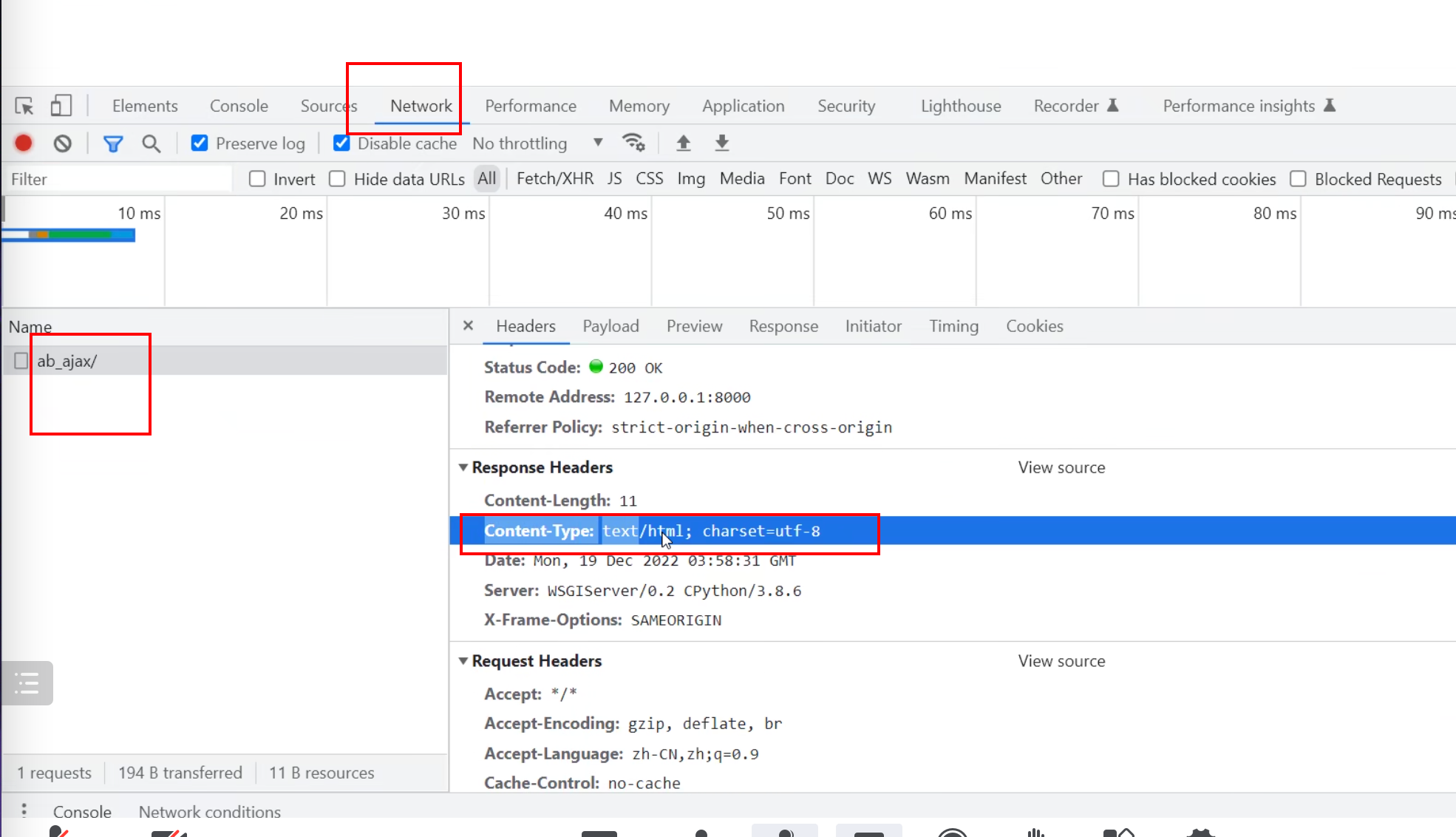The height and width of the screenshot is (837, 1456).
Task: Click the waterfall overview request bar
Action: pos(69,235)
